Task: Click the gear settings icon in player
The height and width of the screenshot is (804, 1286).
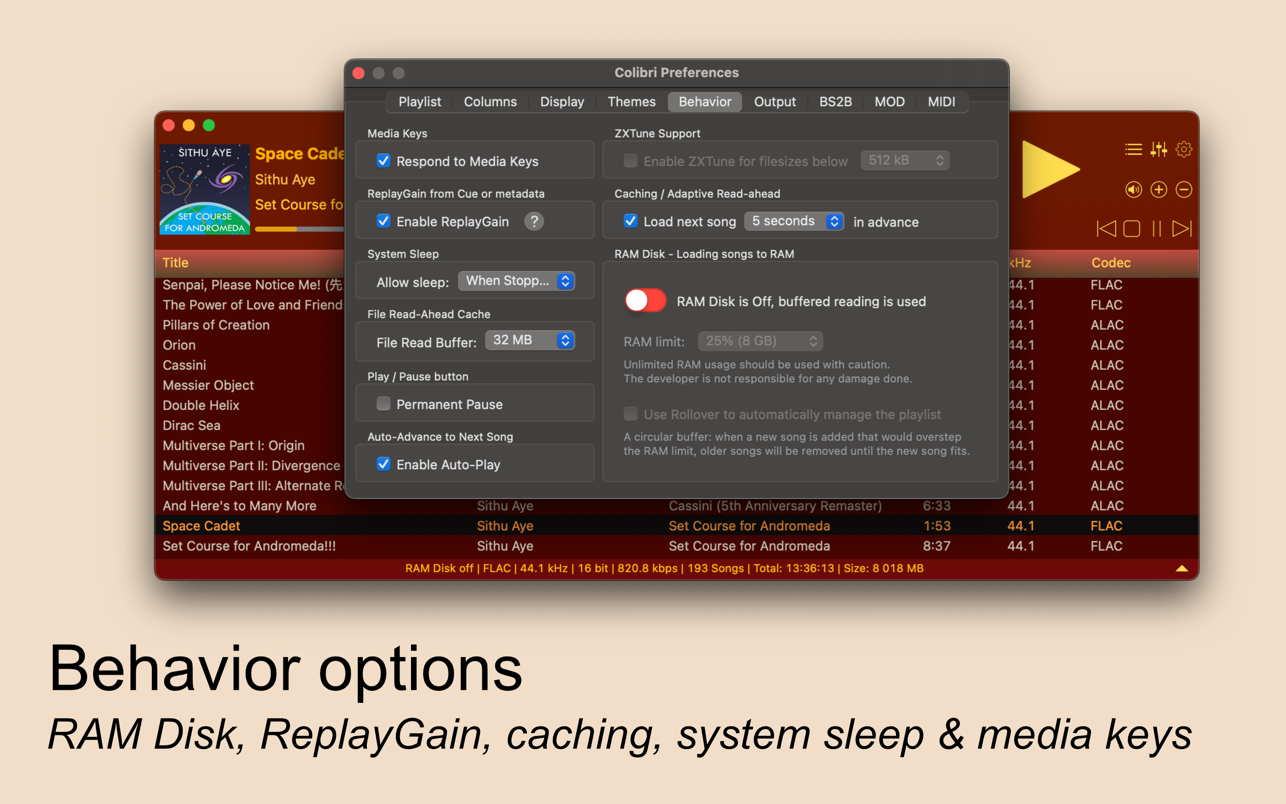Action: pos(1184,150)
